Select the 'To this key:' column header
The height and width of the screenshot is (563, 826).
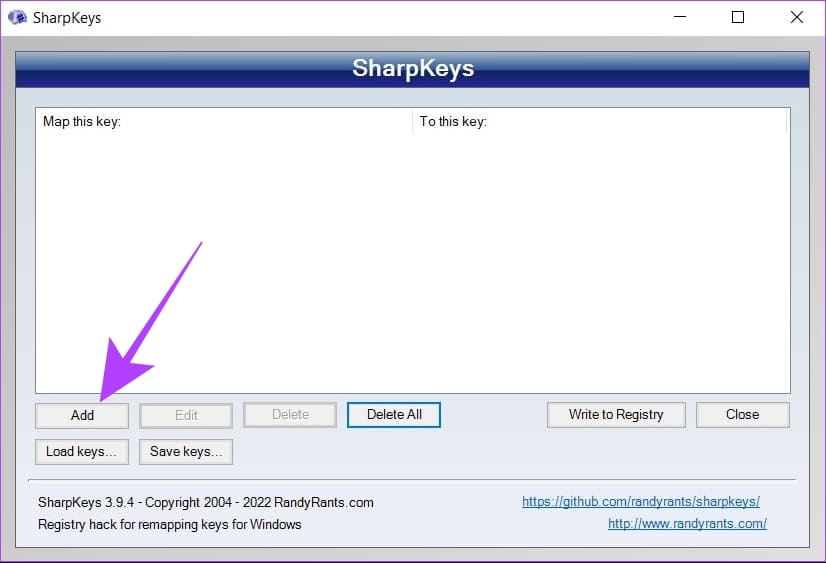pos(599,122)
